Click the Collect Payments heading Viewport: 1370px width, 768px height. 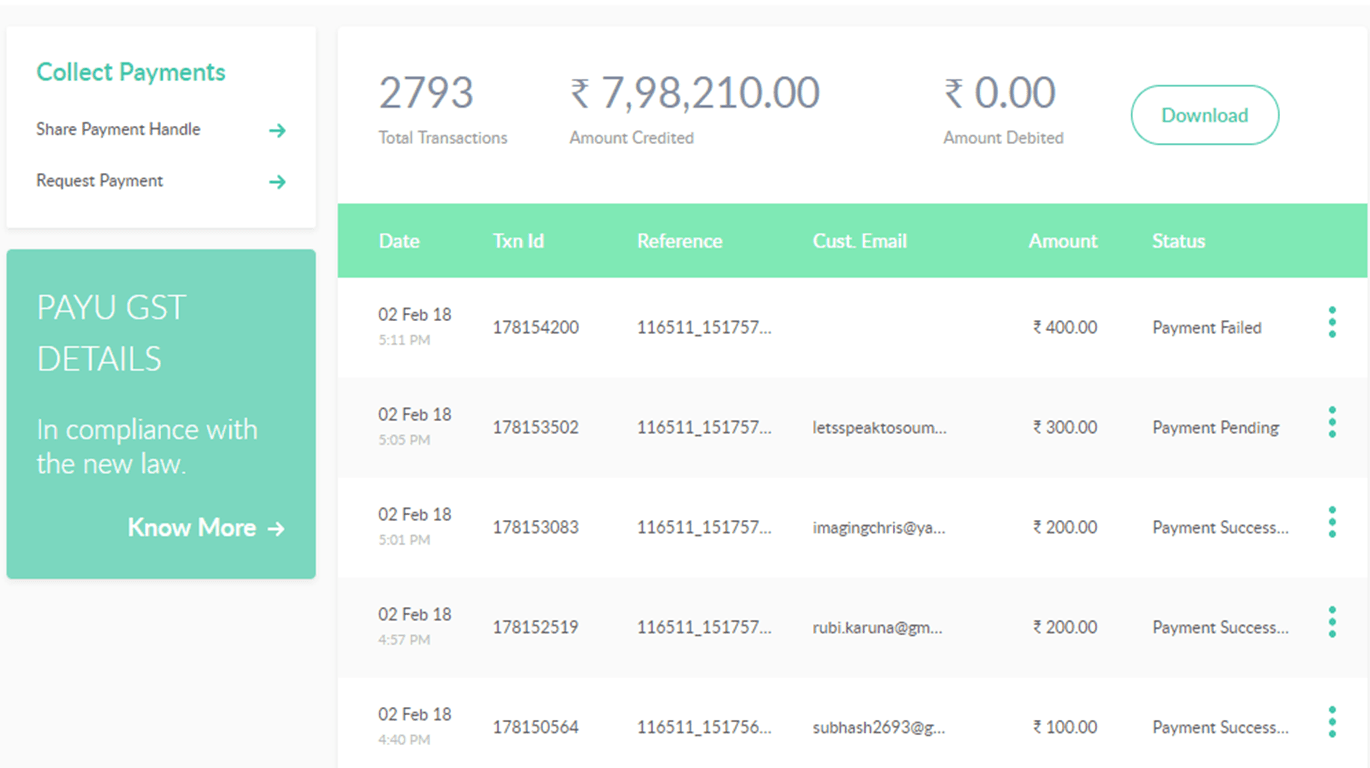[x=131, y=72]
